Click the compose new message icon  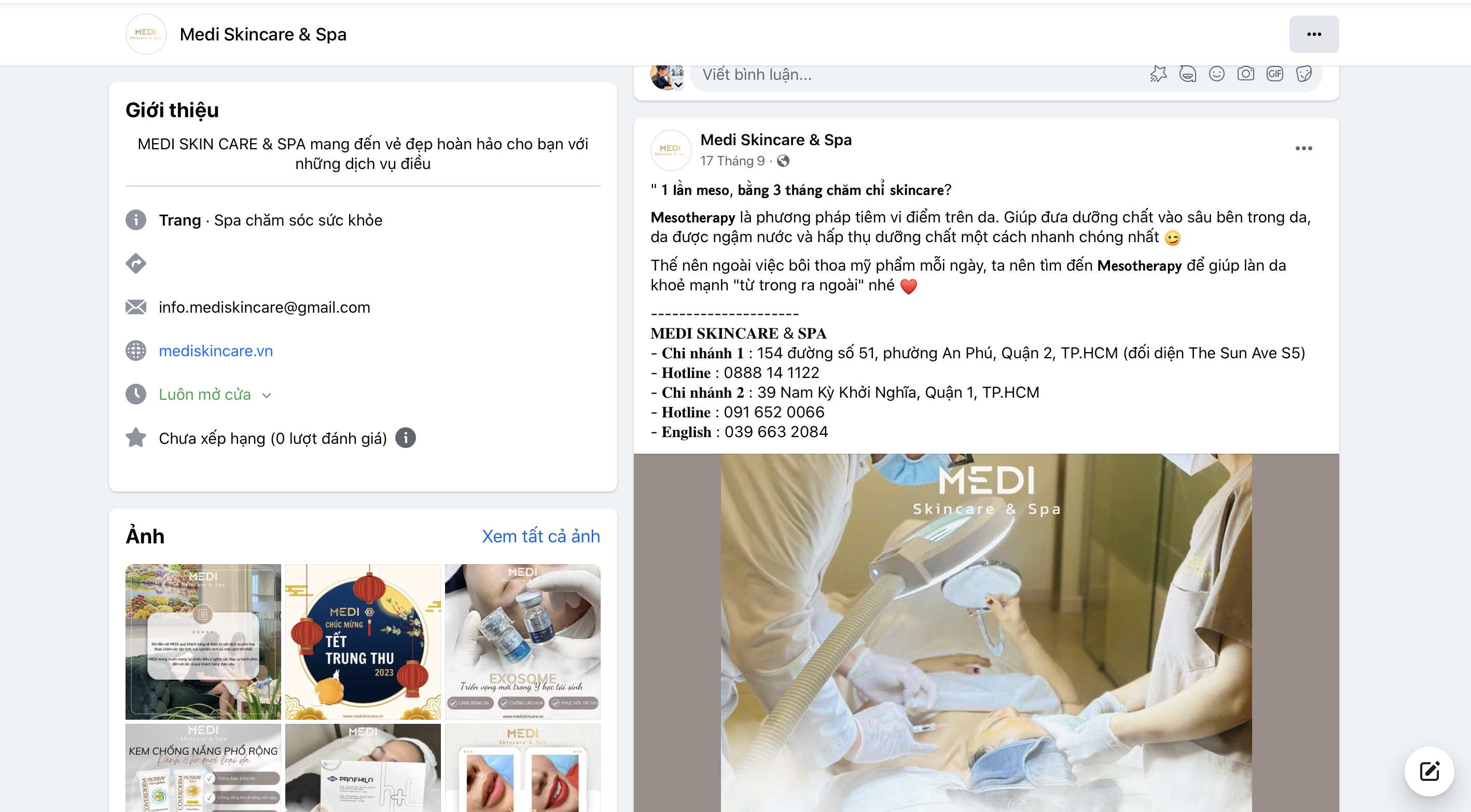1429,772
